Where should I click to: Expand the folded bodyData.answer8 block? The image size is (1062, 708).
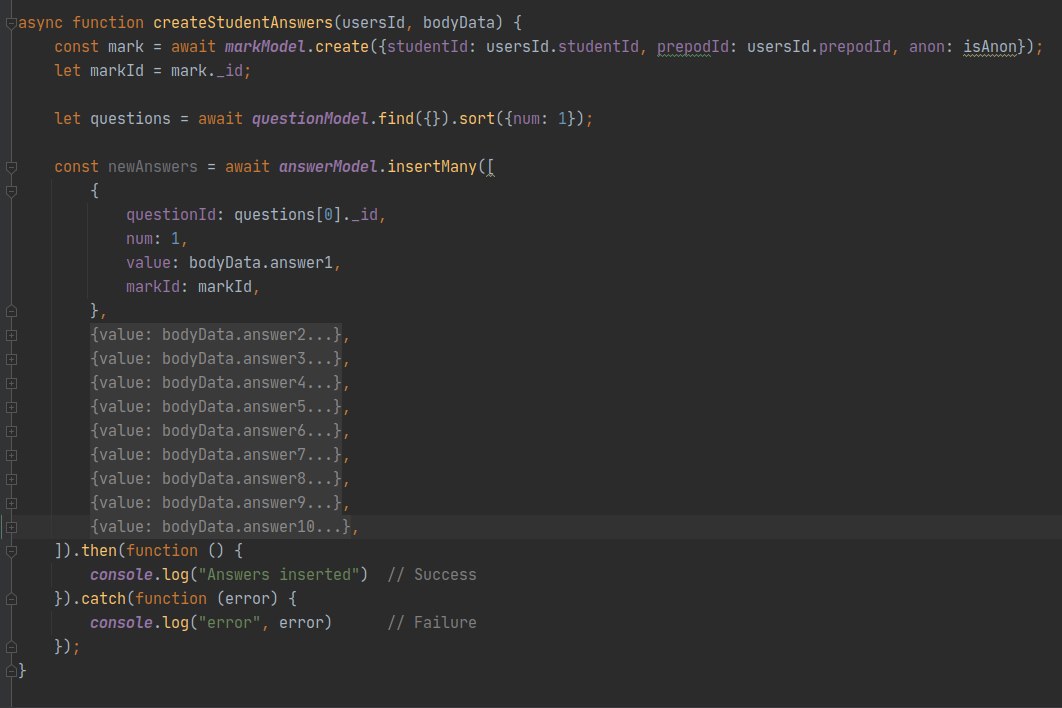click(12, 480)
